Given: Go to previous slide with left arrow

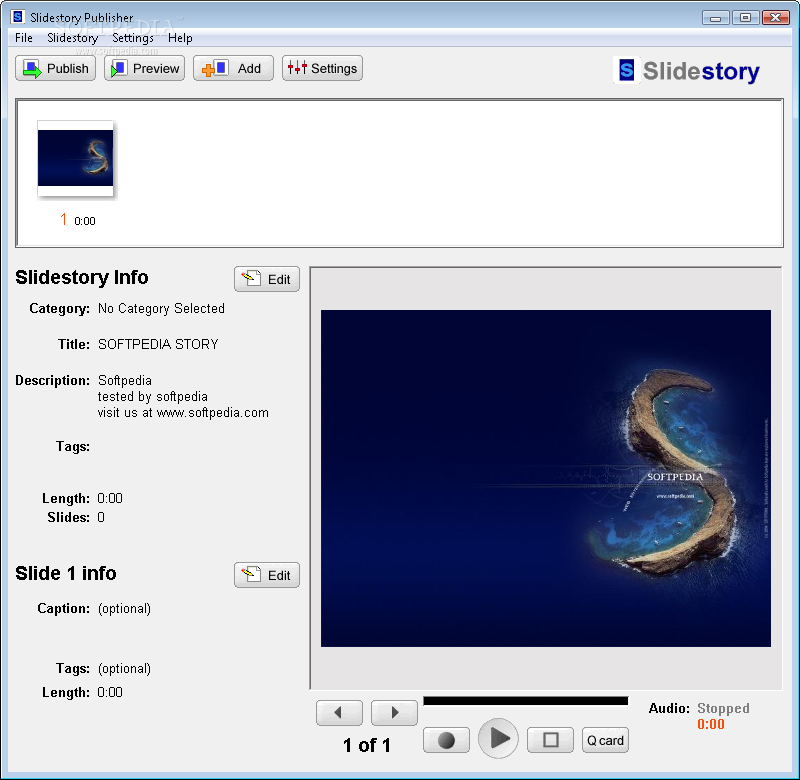Looking at the screenshot, I should pos(339,712).
